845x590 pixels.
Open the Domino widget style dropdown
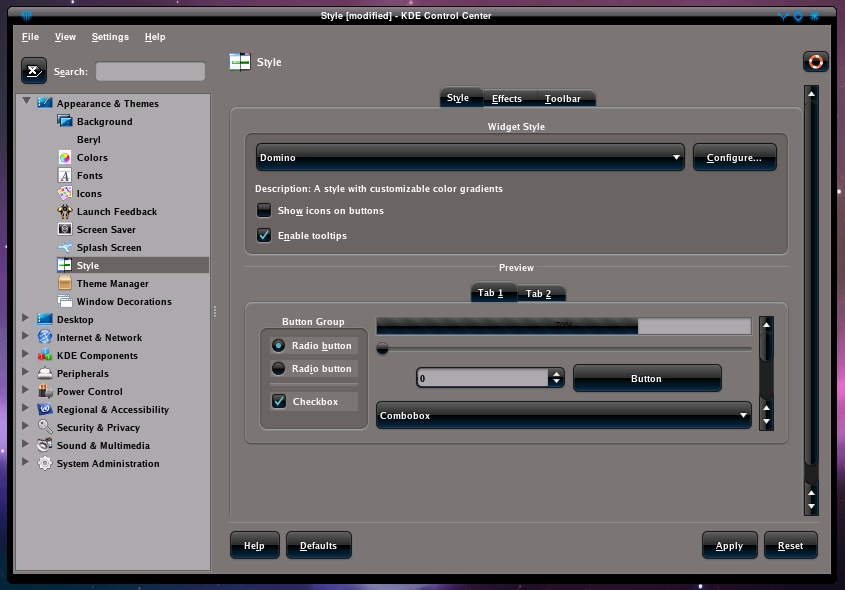470,157
